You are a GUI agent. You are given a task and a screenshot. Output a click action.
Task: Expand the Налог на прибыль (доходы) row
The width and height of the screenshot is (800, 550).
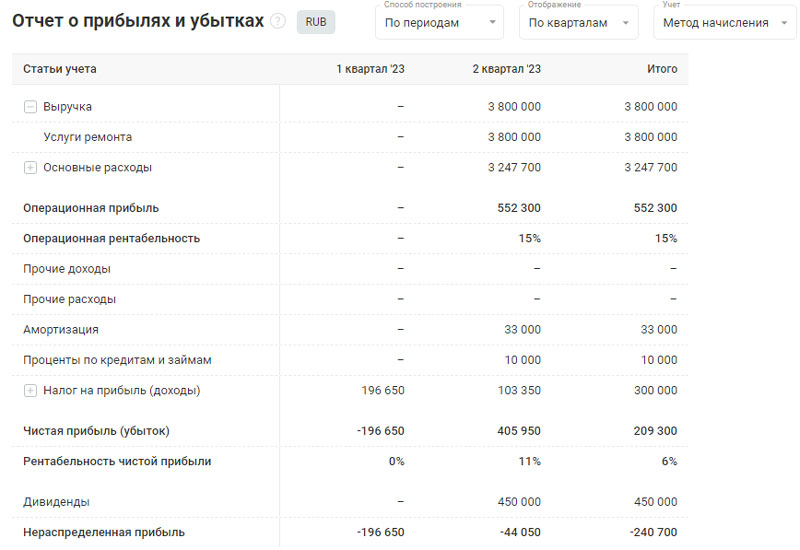coord(30,390)
